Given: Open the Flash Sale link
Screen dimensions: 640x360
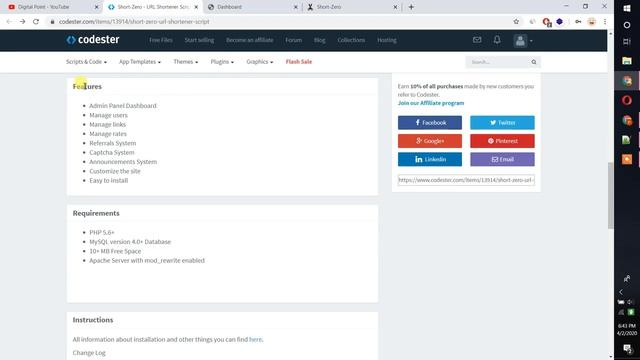Looking at the screenshot, I should pos(299,62).
